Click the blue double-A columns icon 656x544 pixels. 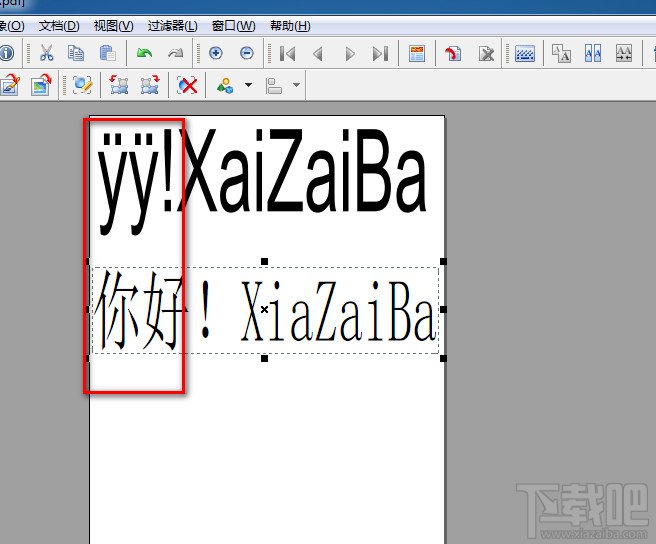593,54
